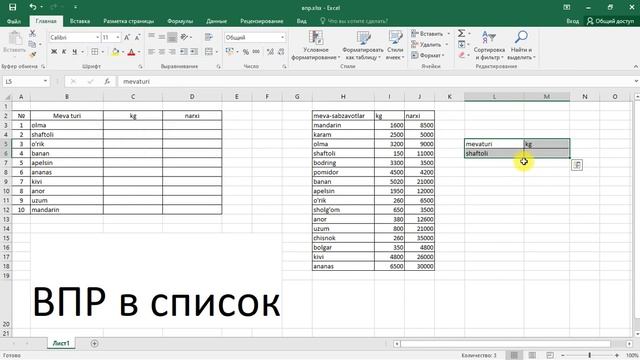Switch to Page Layout view in the status bar
The height and width of the screenshot is (360, 640).
coord(532,355)
